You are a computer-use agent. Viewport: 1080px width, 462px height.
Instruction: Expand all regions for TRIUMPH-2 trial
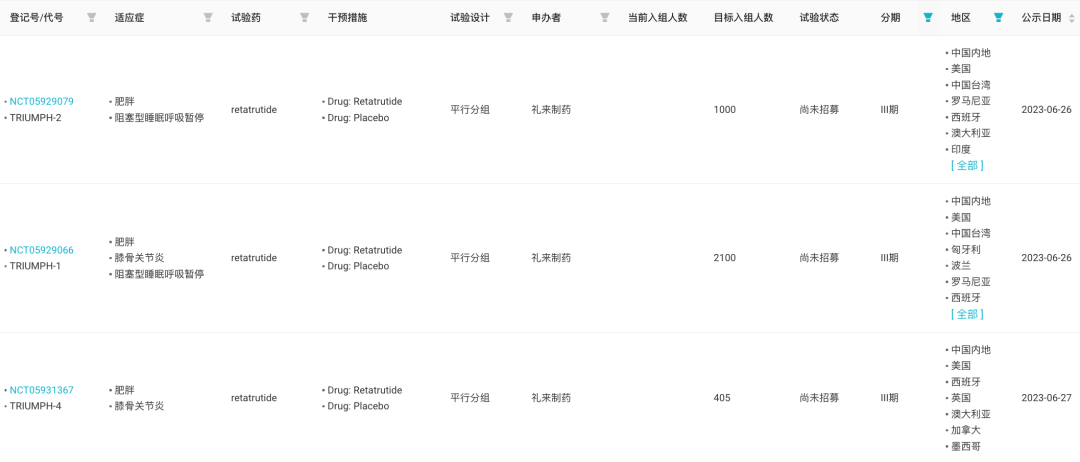[x=967, y=165]
